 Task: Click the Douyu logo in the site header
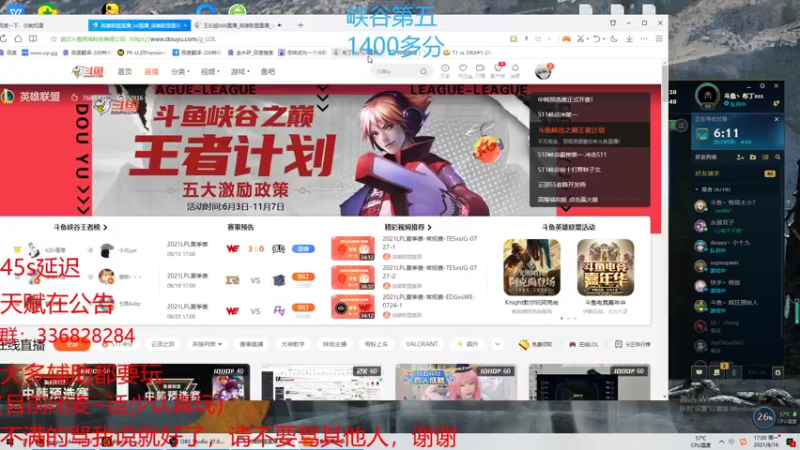[x=88, y=72]
